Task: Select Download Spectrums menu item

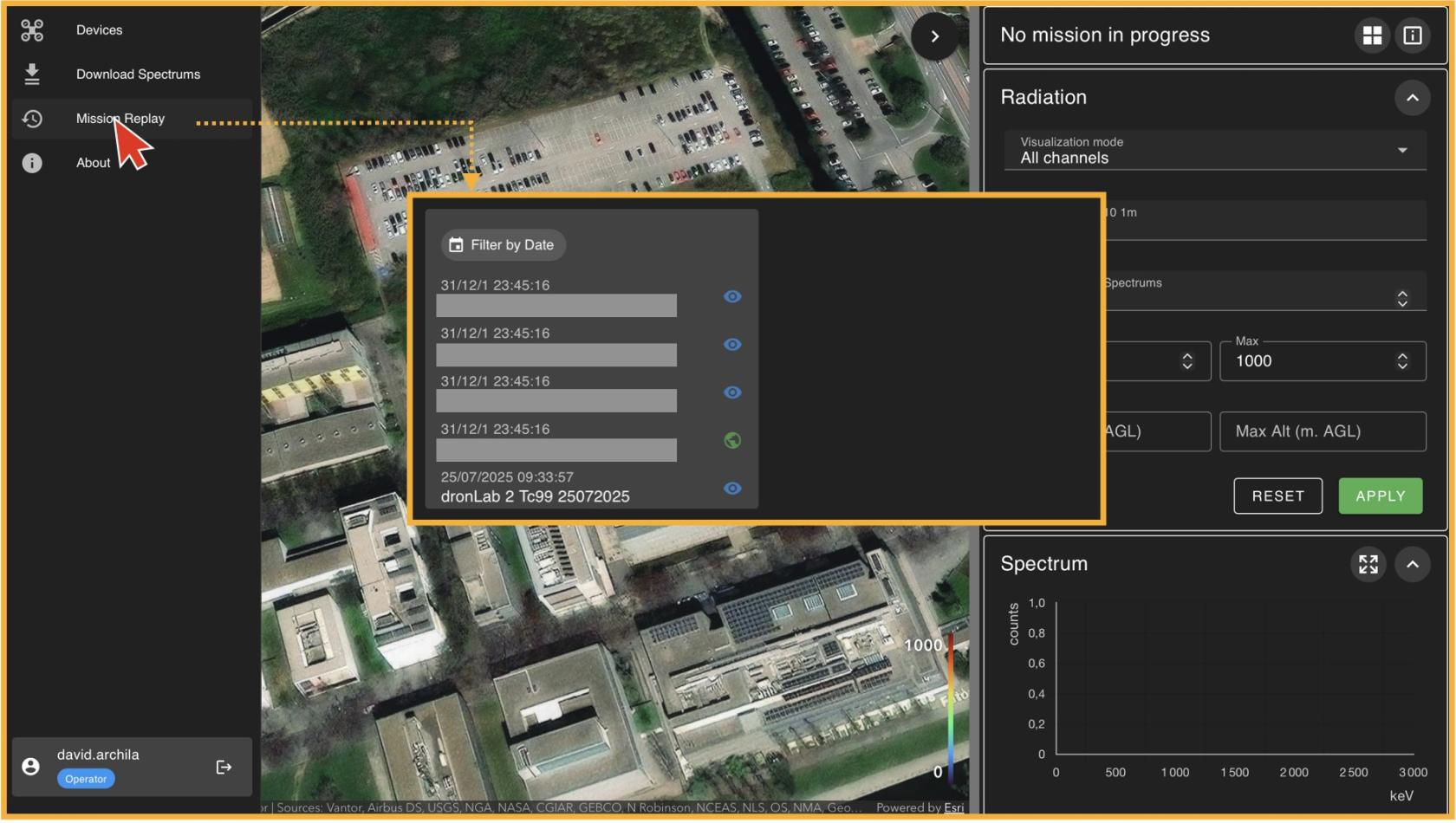Action: (138, 75)
